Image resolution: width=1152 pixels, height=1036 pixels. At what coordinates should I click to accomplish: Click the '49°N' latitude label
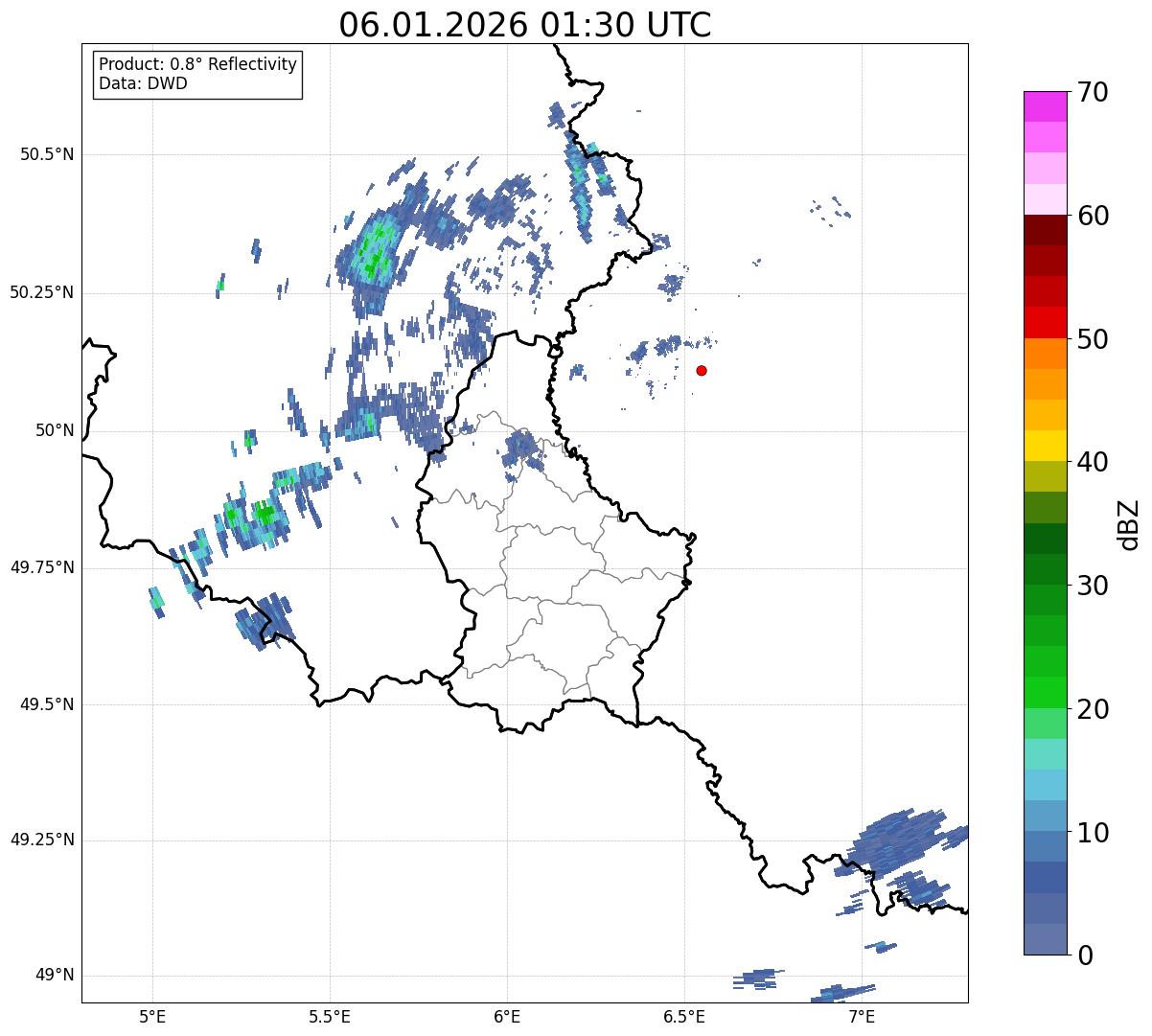(55, 976)
